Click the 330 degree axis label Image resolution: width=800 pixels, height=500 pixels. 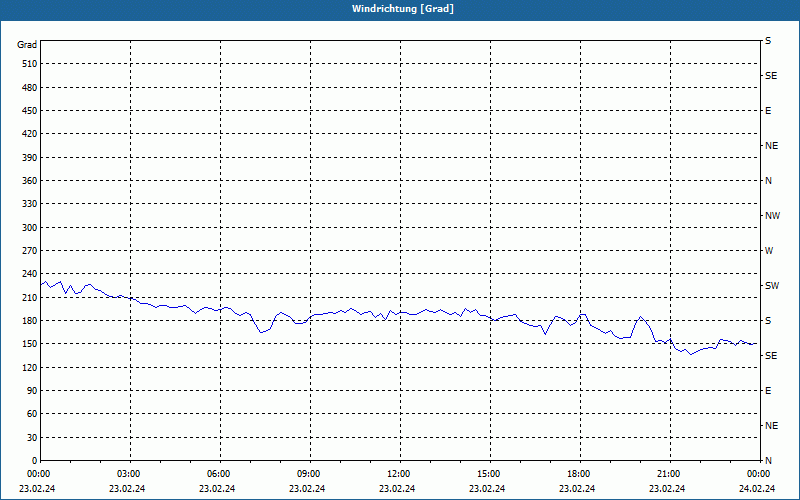pyautogui.click(x=30, y=204)
